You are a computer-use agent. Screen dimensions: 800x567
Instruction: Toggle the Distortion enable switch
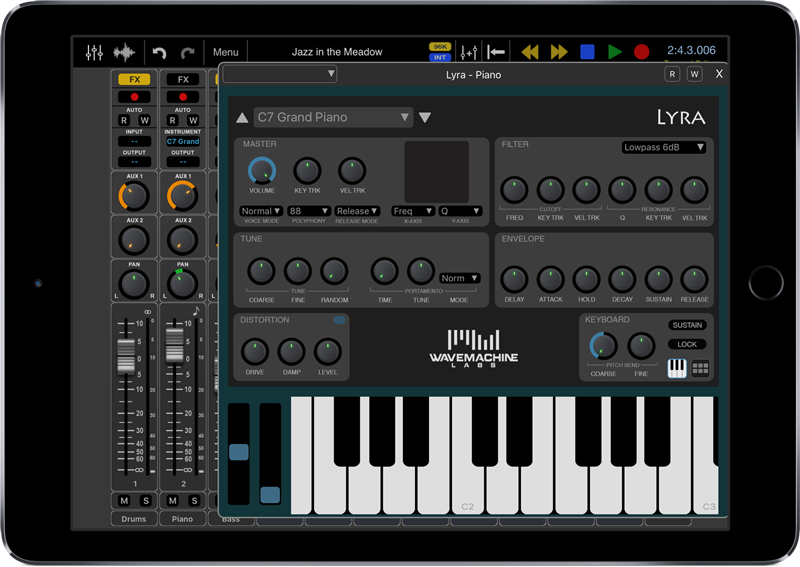click(339, 321)
